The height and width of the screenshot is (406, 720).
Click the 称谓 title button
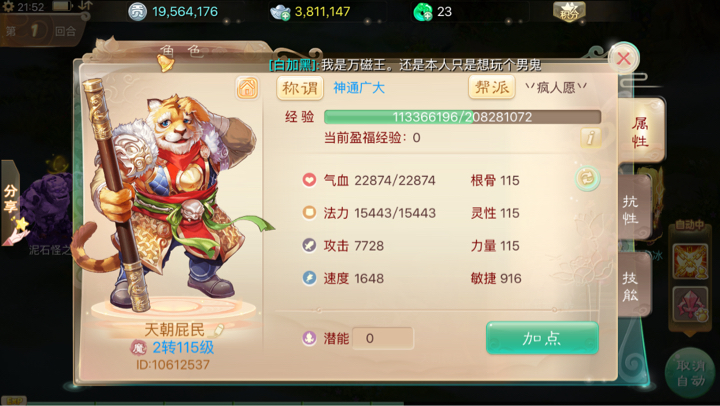[x=300, y=88]
